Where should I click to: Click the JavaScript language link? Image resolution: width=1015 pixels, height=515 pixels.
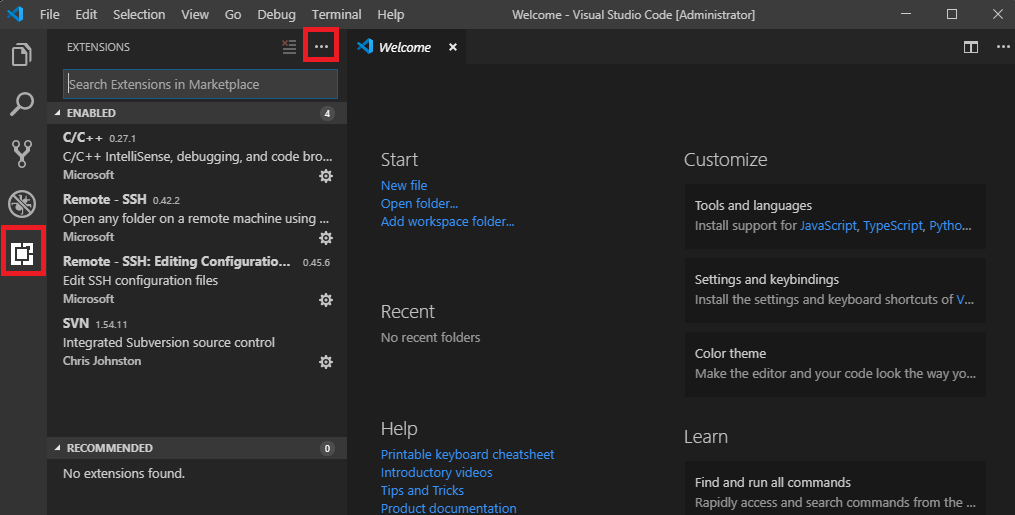[x=828, y=225]
